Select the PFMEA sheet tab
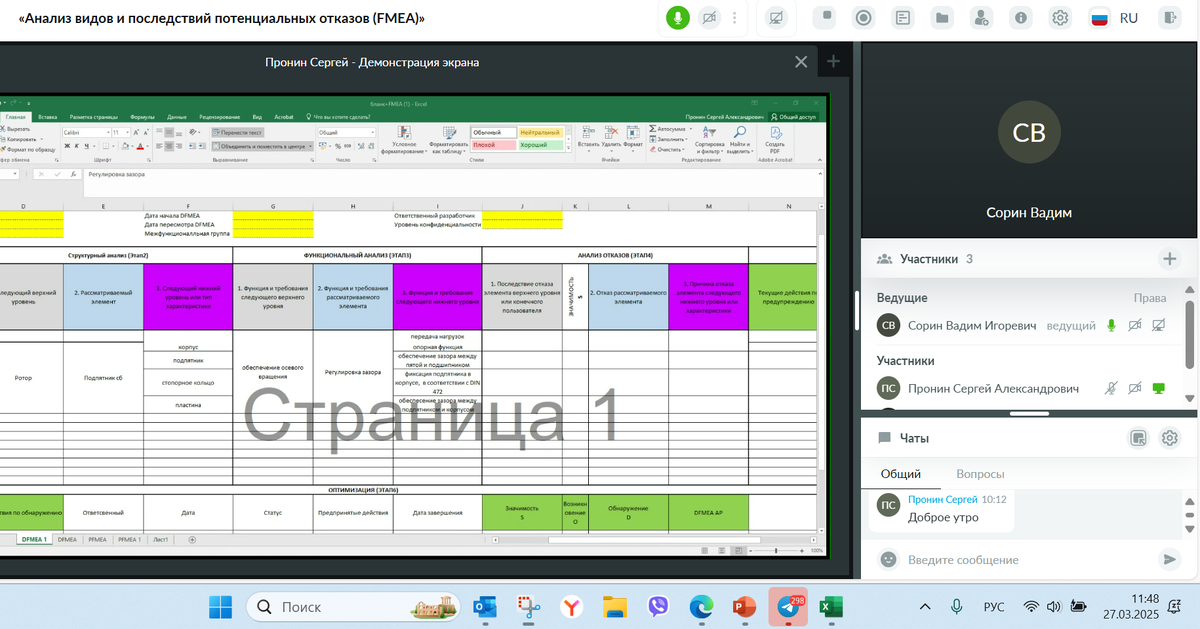The height and width of the screenshot is (629, 1200). (x=98, y=539)
